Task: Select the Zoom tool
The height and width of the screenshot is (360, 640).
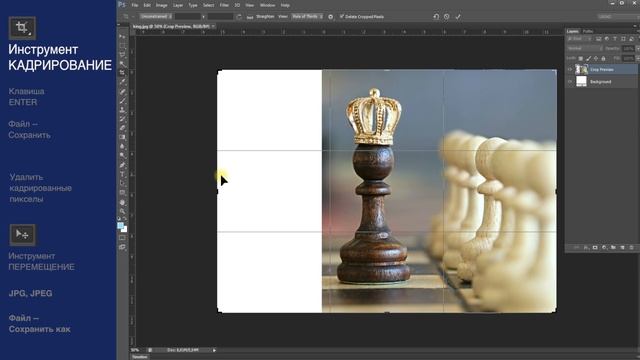Action: (x=122, y=211)
